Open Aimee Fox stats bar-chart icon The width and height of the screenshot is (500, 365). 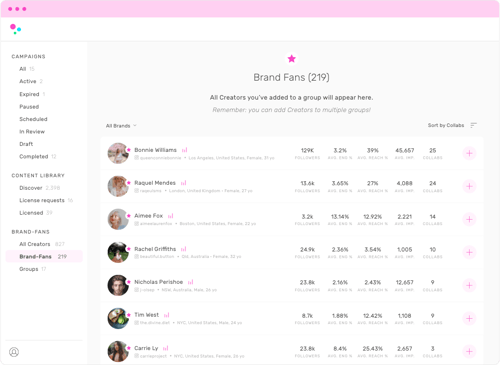171,216
